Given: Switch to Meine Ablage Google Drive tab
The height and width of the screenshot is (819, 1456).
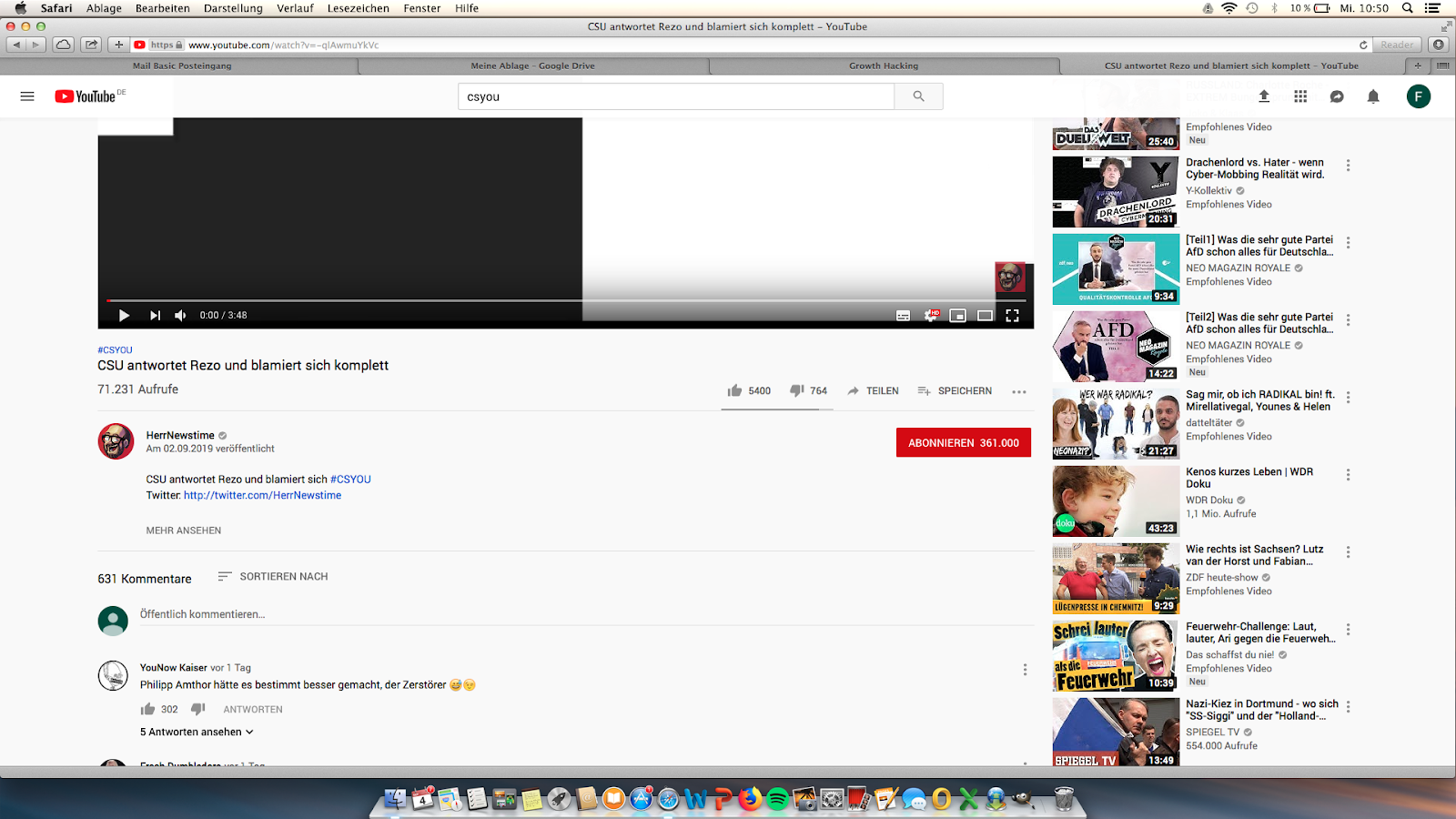Looking at the screenshot, I should 533,66.
